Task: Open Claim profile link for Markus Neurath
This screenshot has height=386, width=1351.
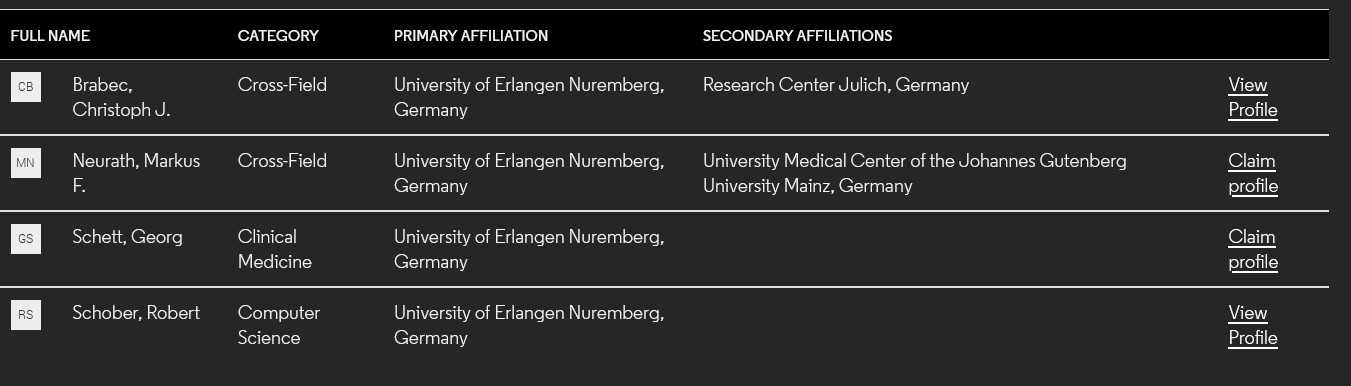Action: [x=1253, y=173]
